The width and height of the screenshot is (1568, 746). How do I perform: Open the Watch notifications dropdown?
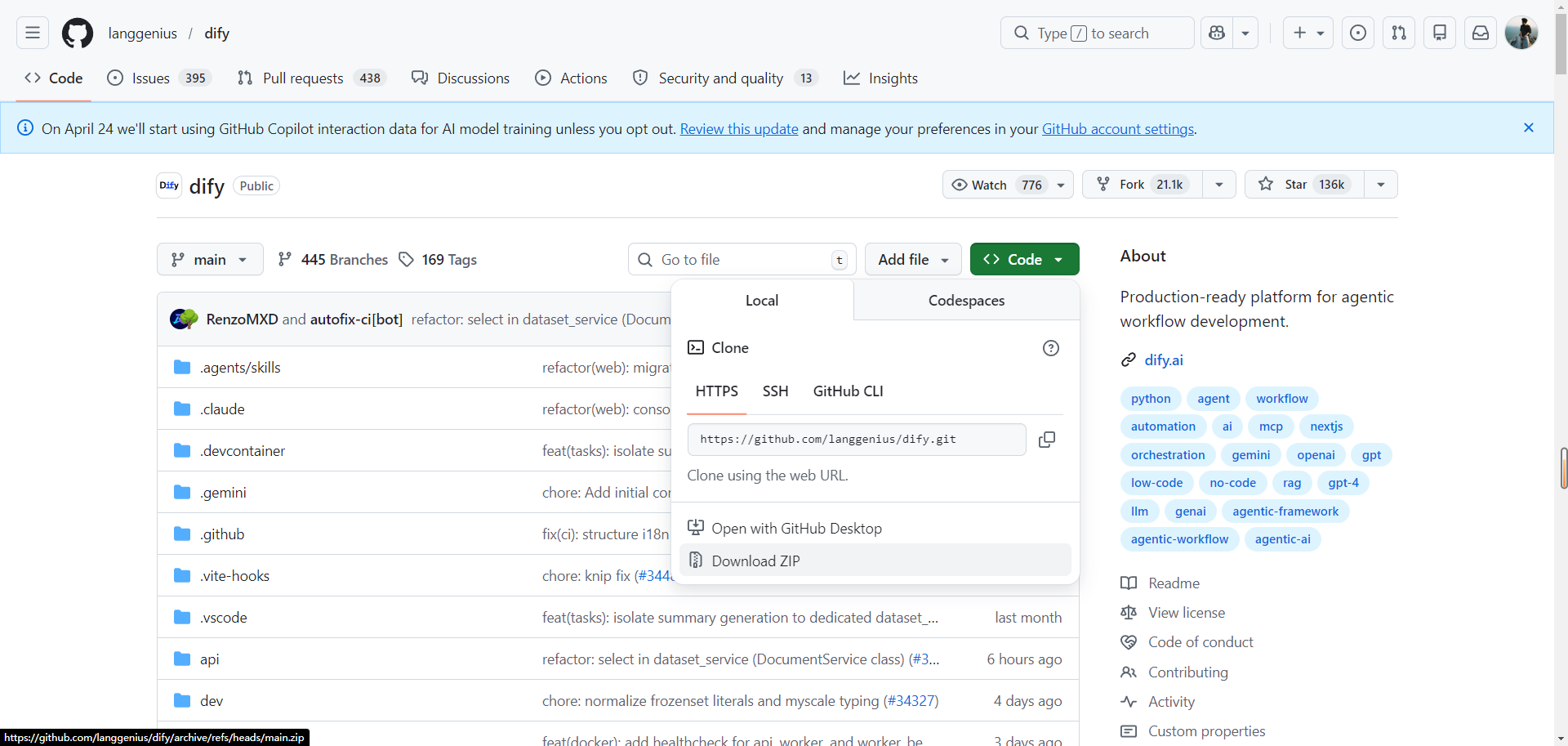(x=1008, y=185)
